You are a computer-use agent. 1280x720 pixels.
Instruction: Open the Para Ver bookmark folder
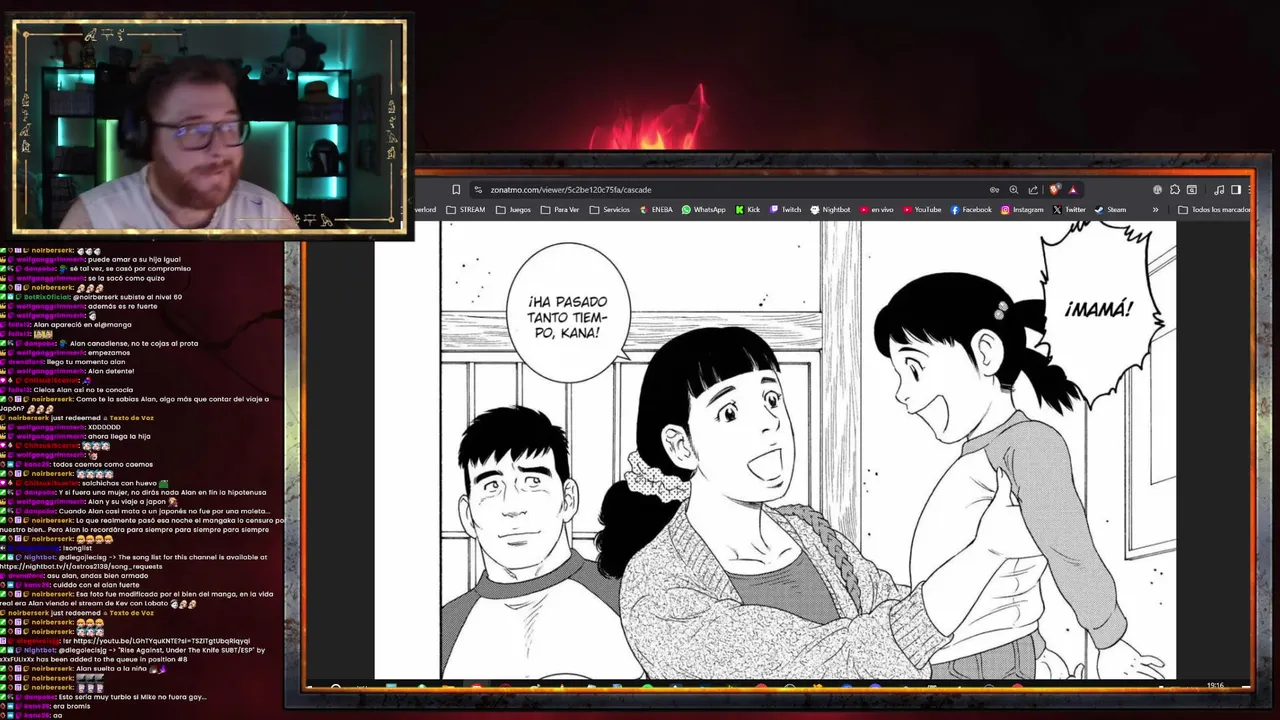coord(560,210)
